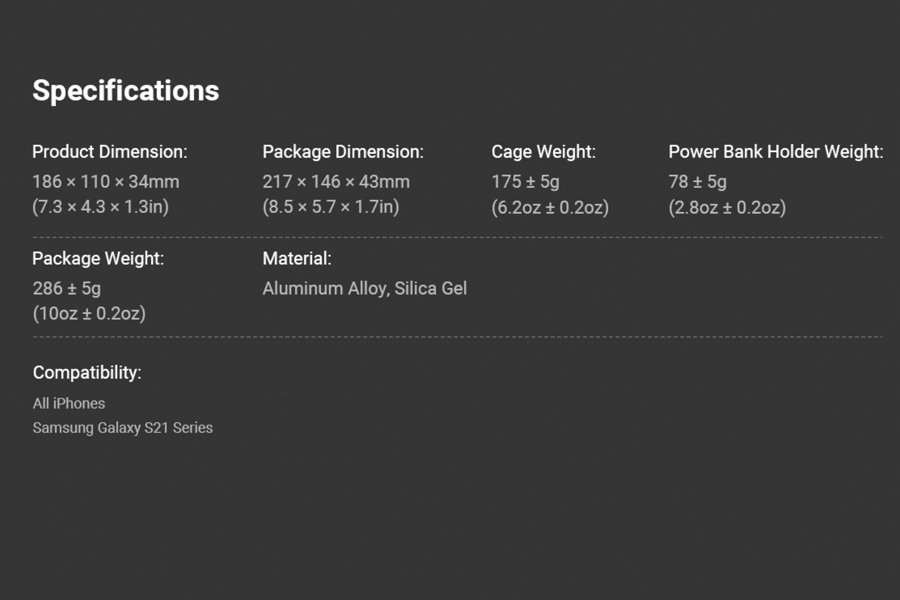Click the 78 ± 5g value
This screenshot has height=600, width=900.
pos(697,181)
